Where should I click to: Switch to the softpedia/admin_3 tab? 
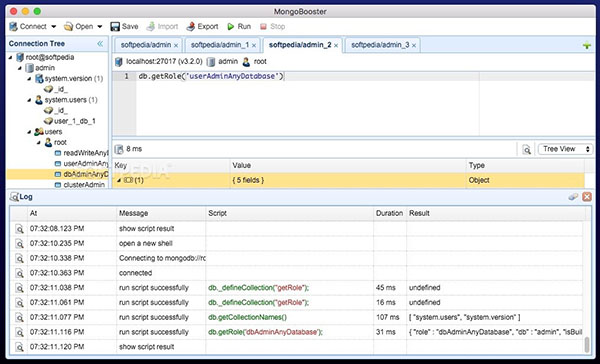click(x=380, y=45)
